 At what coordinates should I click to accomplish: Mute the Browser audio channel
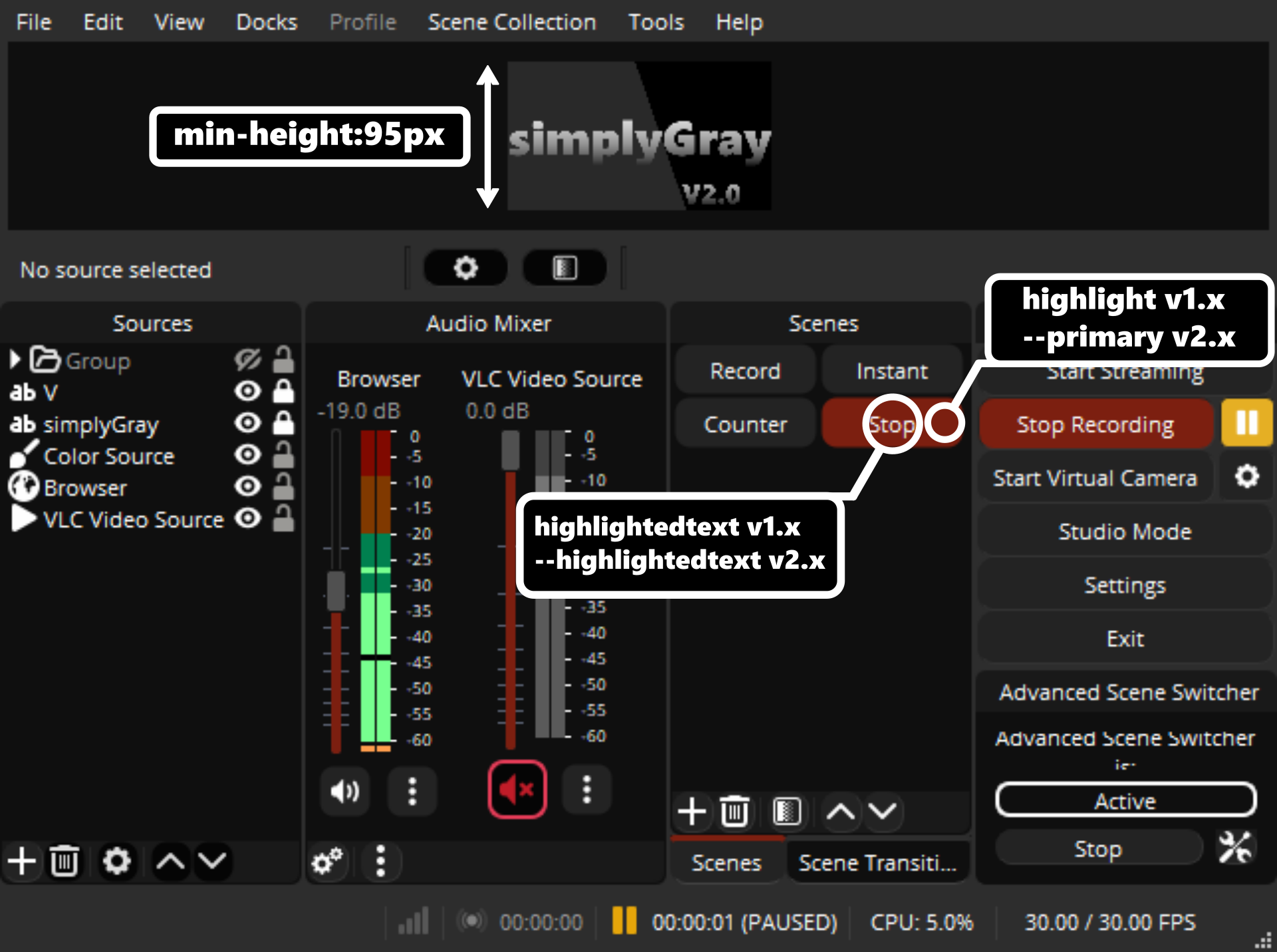coord(345,791)
